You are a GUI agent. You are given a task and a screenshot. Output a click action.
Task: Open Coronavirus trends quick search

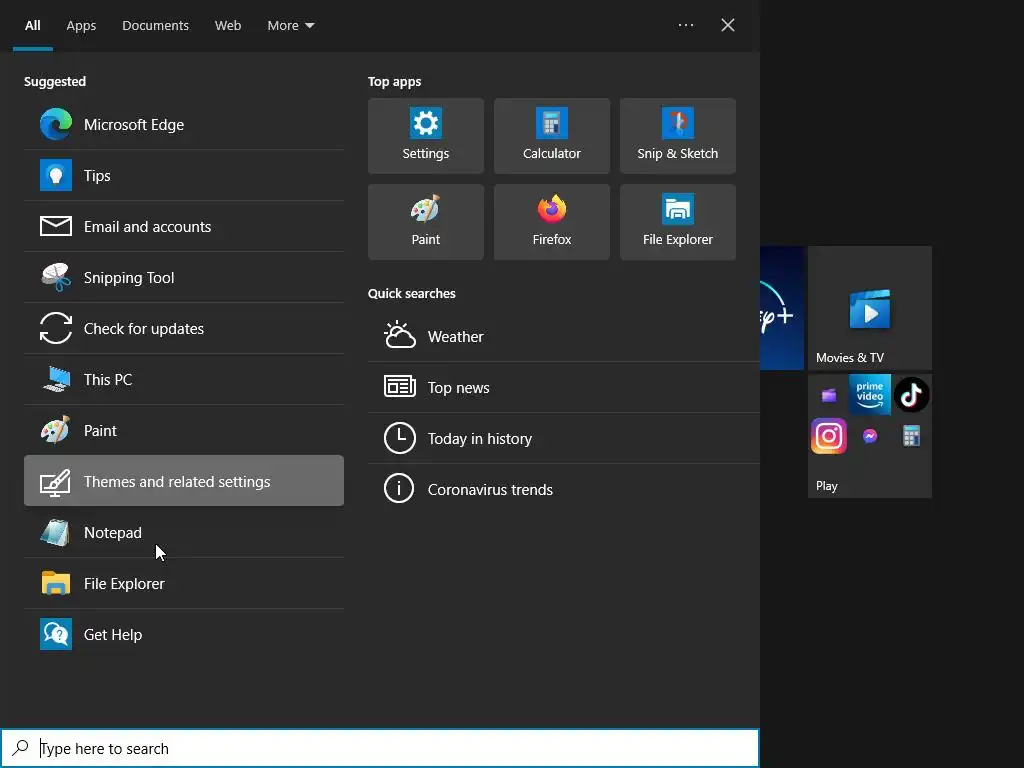point(564,489)
